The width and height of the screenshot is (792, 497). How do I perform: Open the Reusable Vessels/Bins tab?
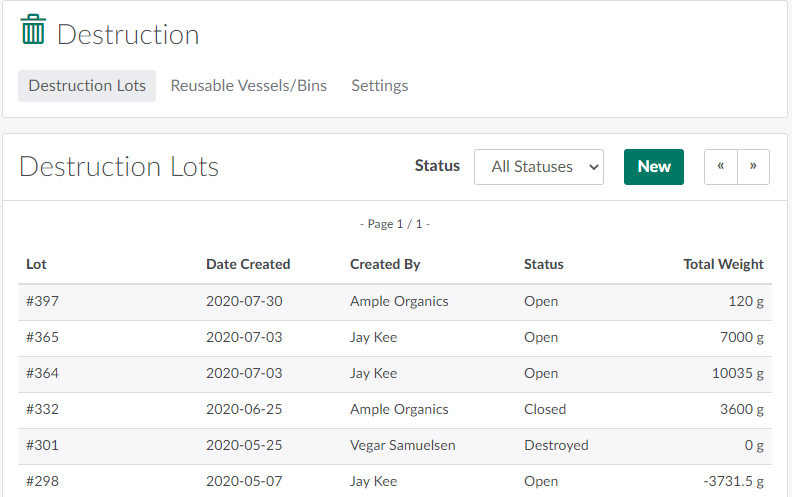coord(248,86)
